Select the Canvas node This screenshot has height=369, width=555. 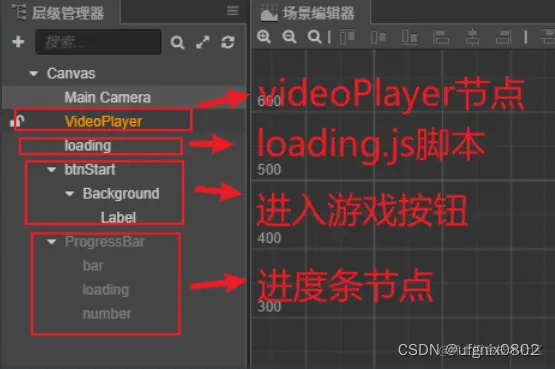coord(71,74)
